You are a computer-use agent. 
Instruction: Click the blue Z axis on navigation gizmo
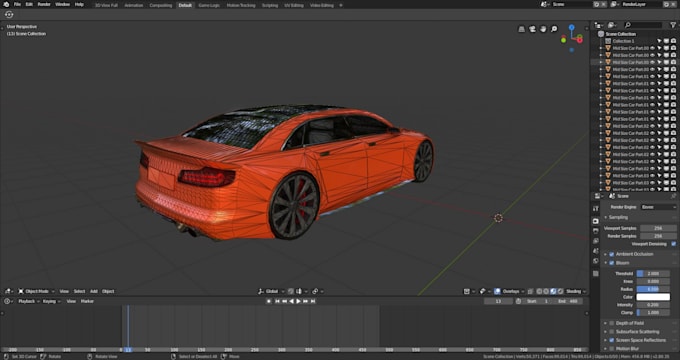572,27
